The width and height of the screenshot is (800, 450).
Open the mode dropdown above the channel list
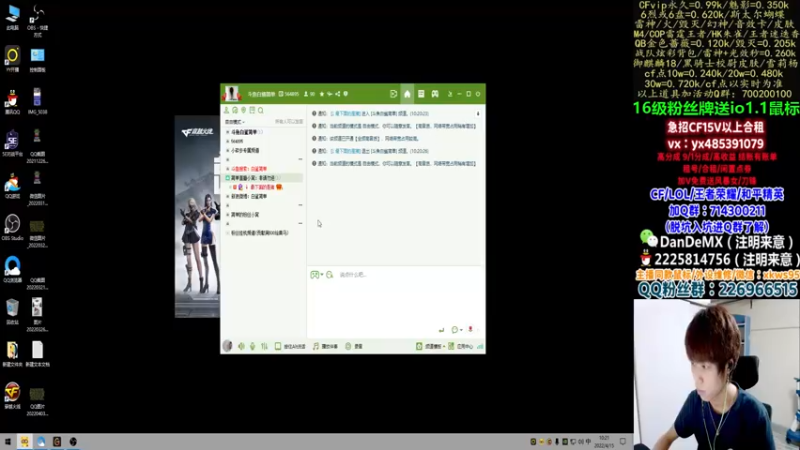point(235,122)
